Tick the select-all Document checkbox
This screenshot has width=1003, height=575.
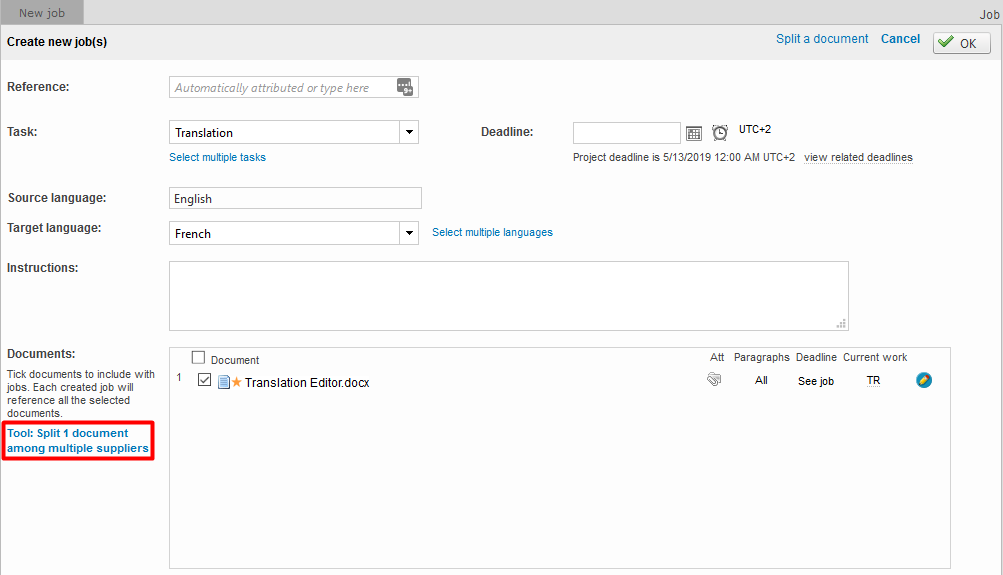pyautogui.click(x=198, y=358)
